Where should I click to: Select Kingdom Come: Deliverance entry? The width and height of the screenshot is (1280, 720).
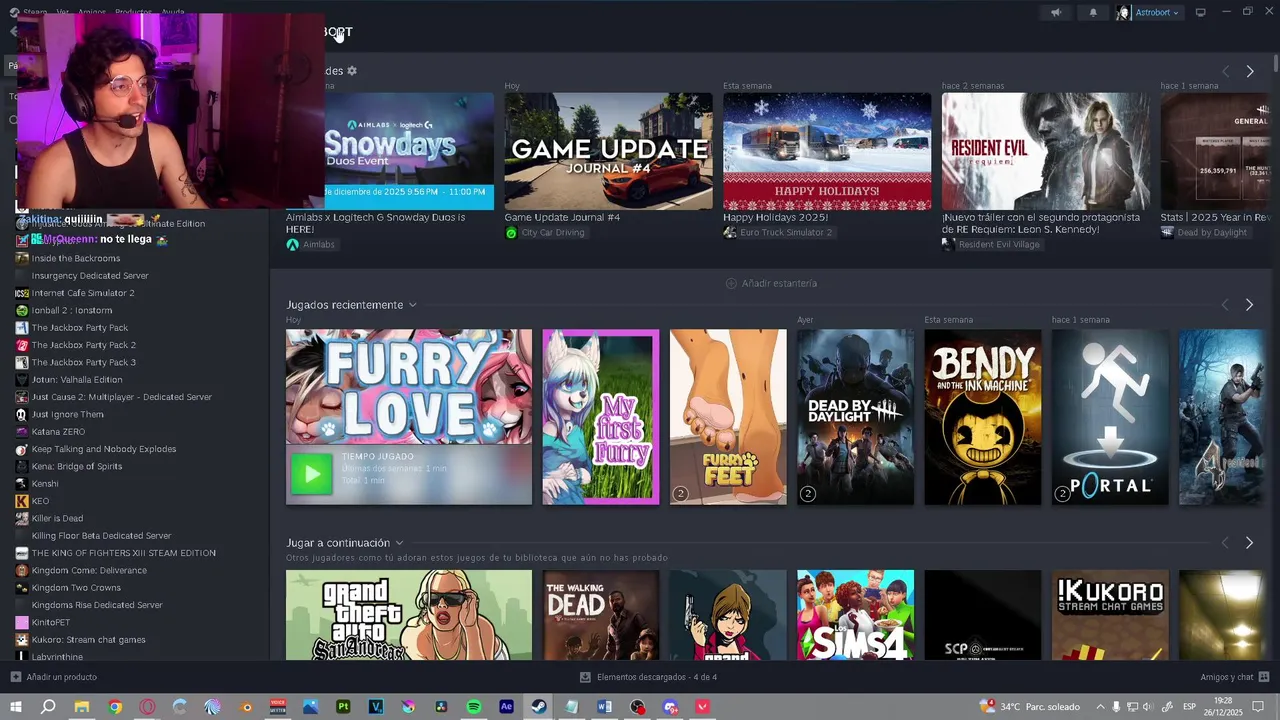(88, 570)
